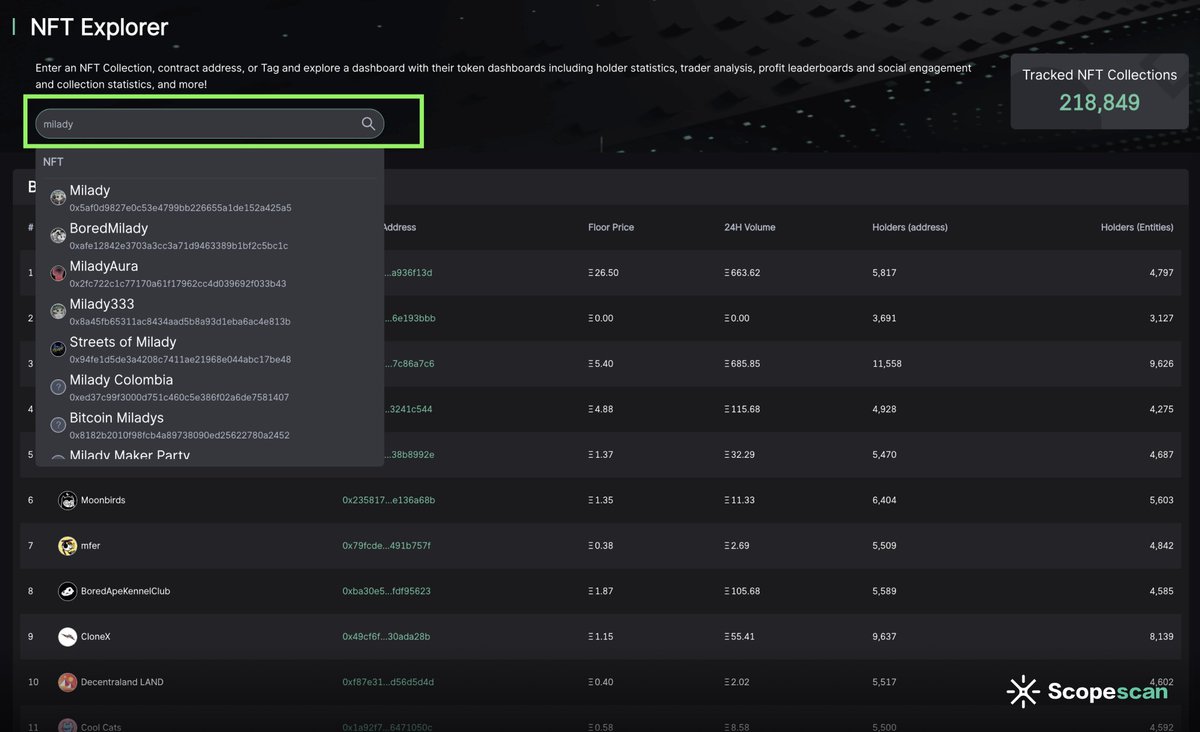Open the Decentraland LAND collection name
This screenshot has width=1200, height=732.
[x=123, y=682]
